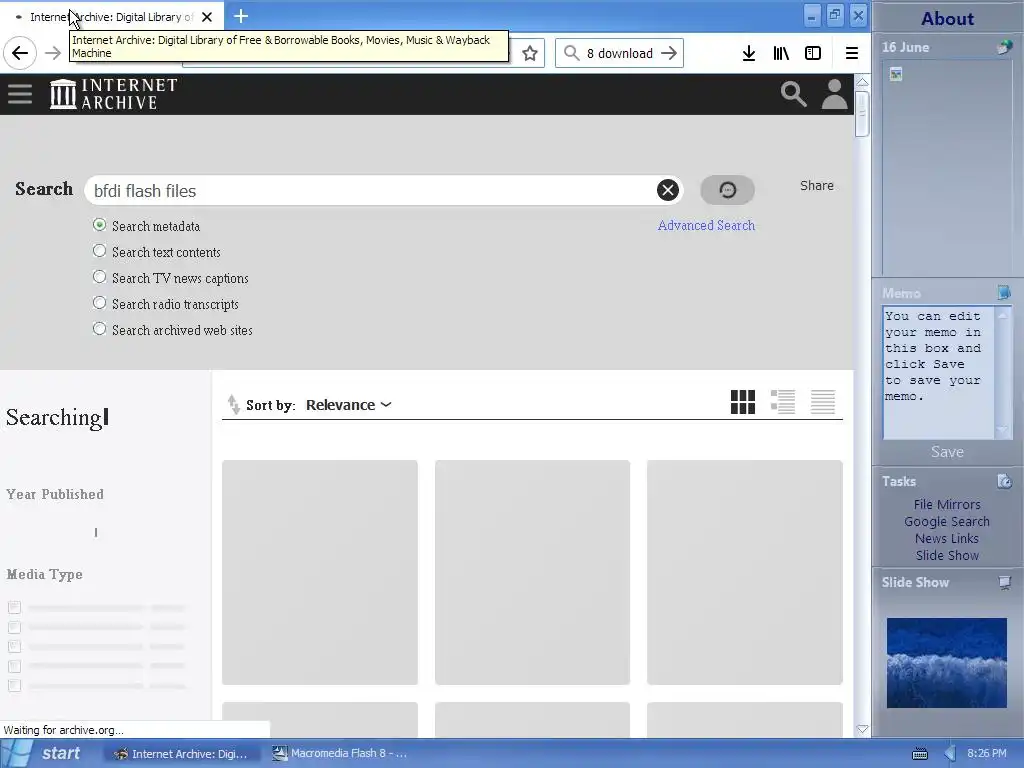Image resolution: width=1024 pixels, height=768 pixels.
Task: Click the memo scrollbar down arrow
Action: click(1002, 429)
